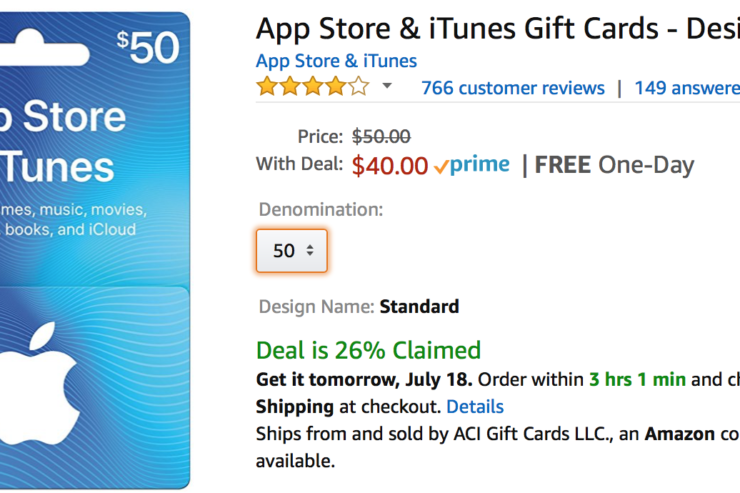Click the FREE One-Day shipping text

[x=614, y=165]
